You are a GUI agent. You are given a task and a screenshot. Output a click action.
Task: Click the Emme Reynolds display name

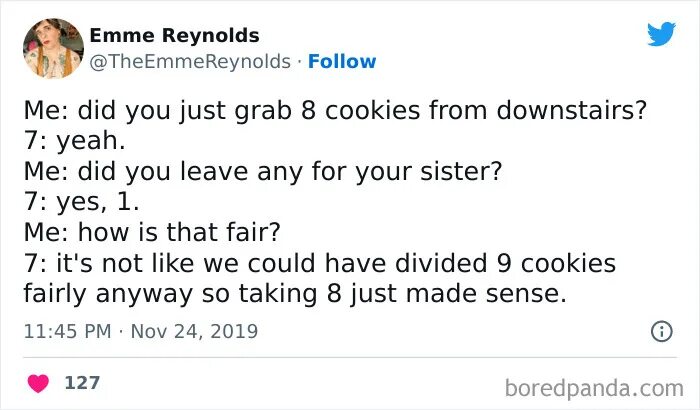(x=174, y=35)
